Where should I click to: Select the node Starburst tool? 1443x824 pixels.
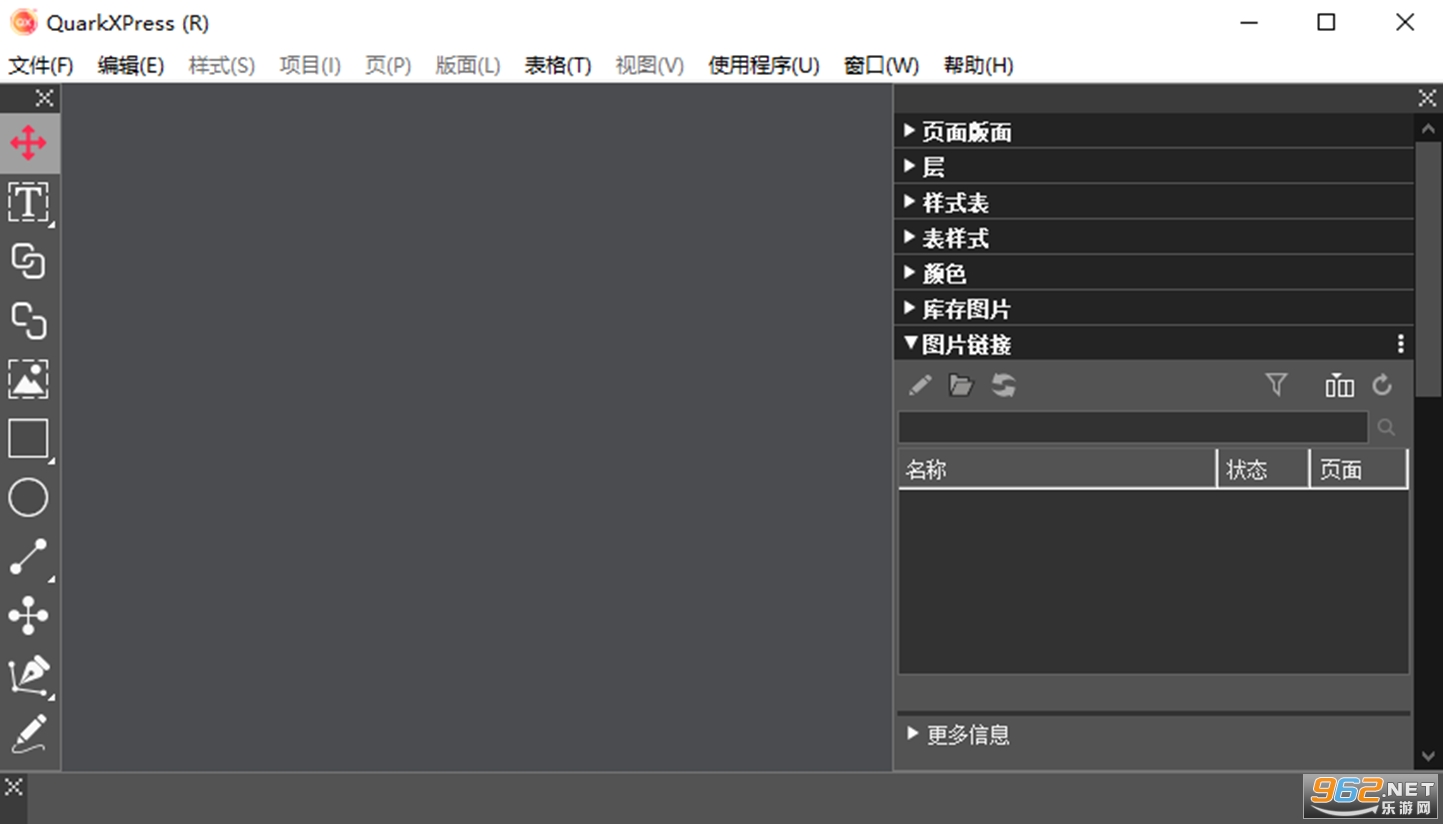coord(28,616)
